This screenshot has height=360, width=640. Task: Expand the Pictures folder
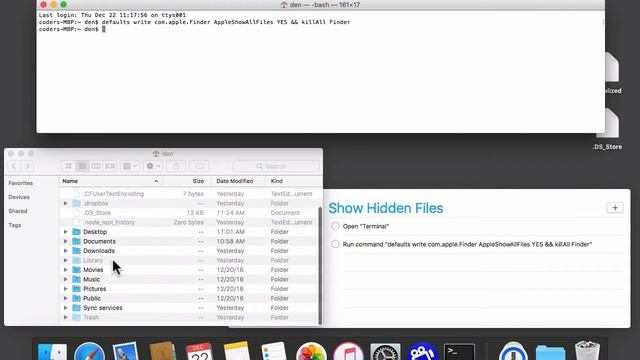click(66, 289)
